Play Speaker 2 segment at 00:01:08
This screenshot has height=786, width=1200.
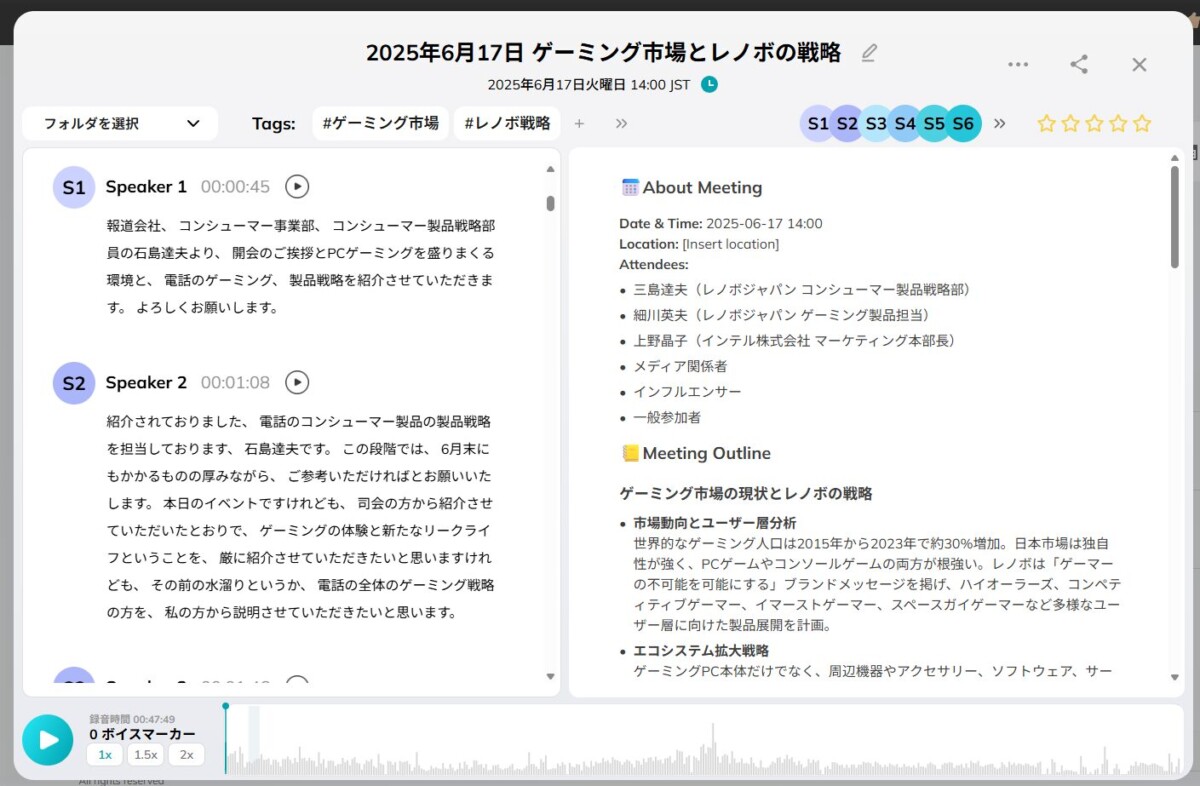point(297,382)
